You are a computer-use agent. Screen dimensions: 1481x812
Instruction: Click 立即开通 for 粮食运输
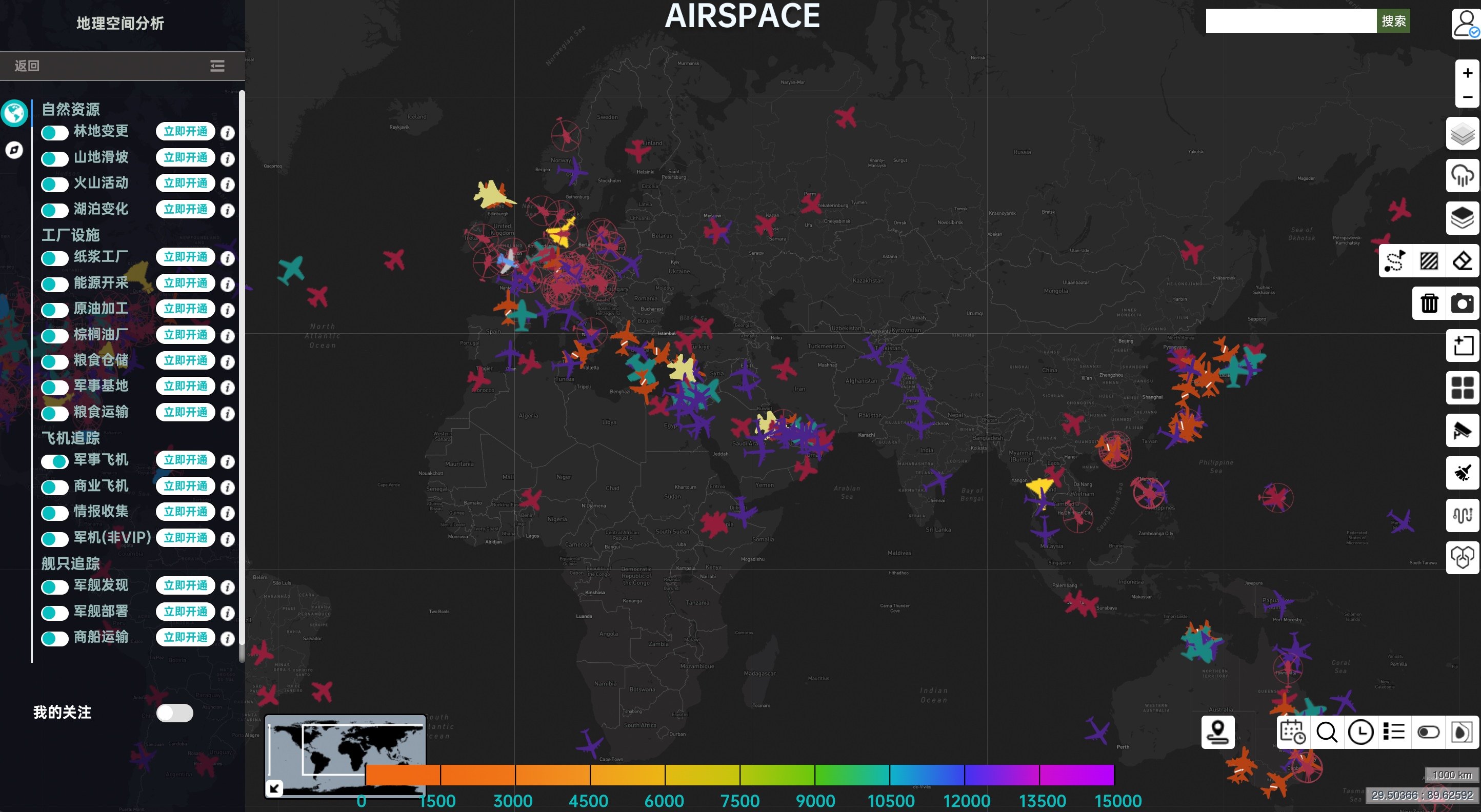pos(186,412)
